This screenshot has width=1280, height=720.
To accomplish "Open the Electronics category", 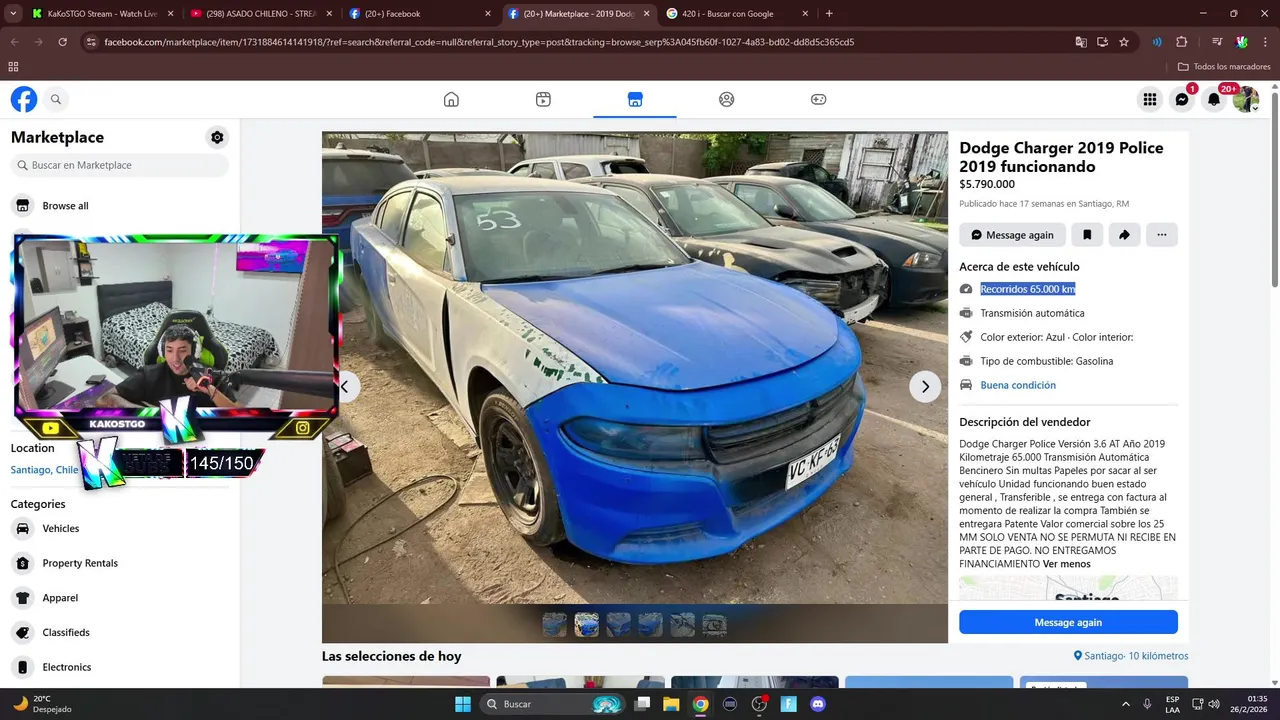I will 120,667.
